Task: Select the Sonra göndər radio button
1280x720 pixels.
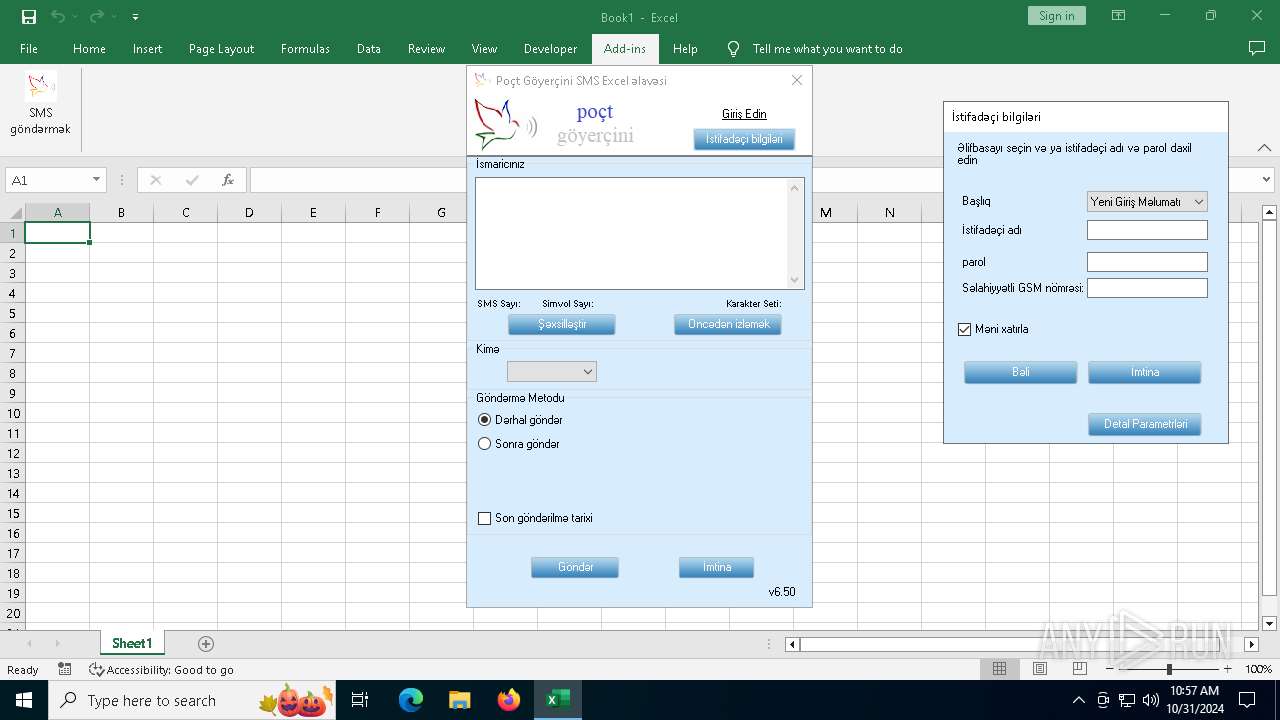Action: tap(485, 444)
